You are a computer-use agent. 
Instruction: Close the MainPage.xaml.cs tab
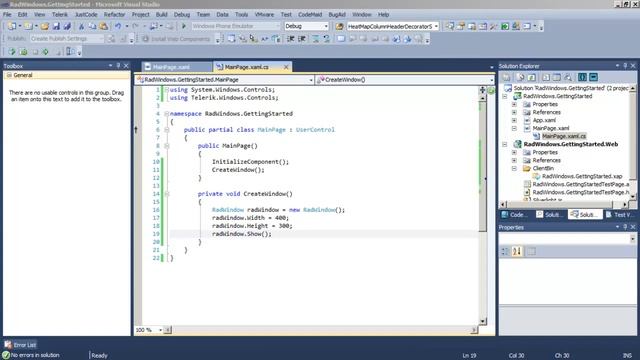click(x=286, y=67)
